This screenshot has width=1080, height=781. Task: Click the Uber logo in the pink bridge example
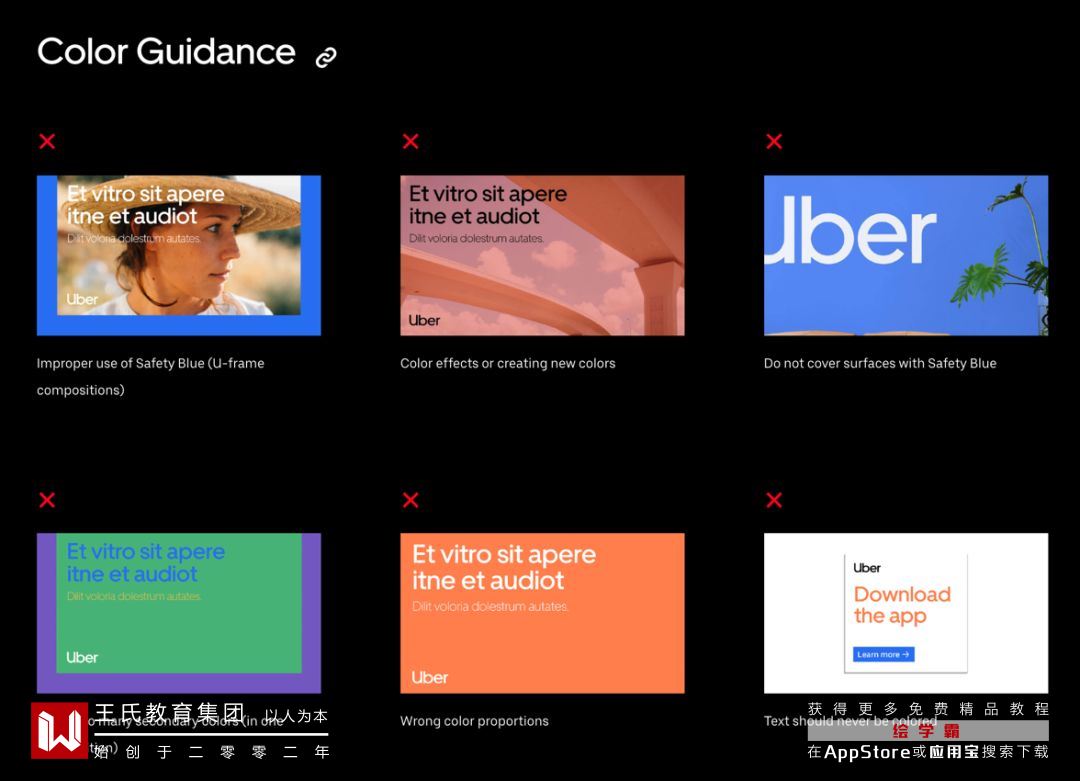424,320
